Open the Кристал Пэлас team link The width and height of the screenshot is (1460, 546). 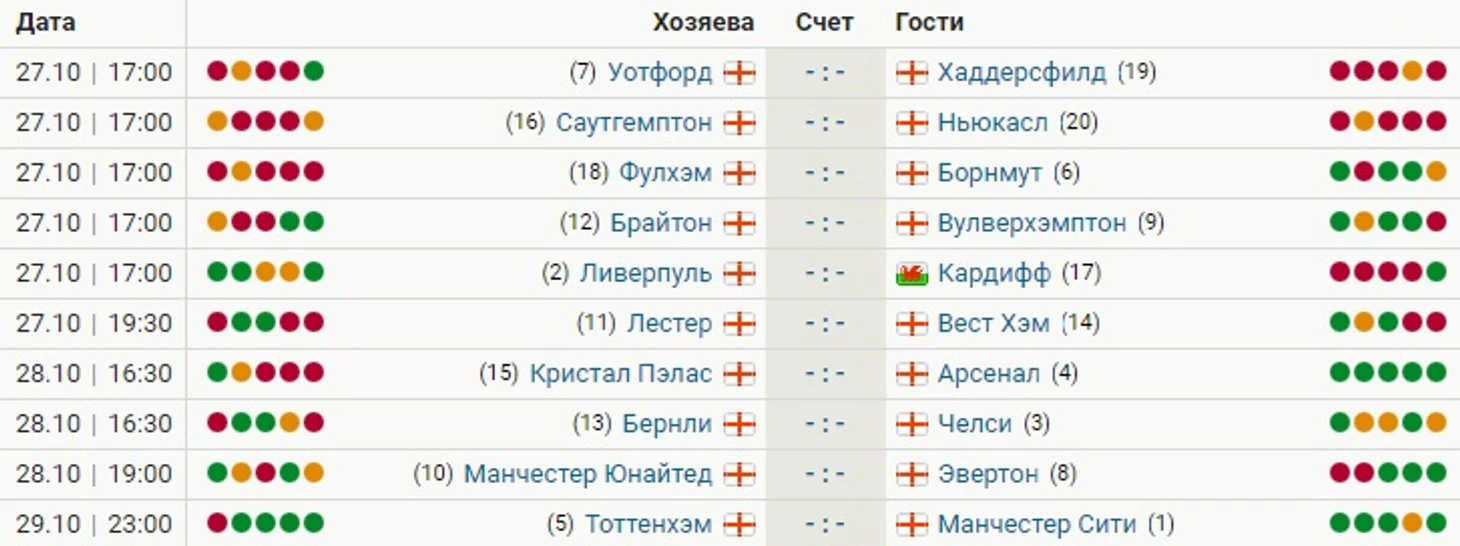point(621,374)
